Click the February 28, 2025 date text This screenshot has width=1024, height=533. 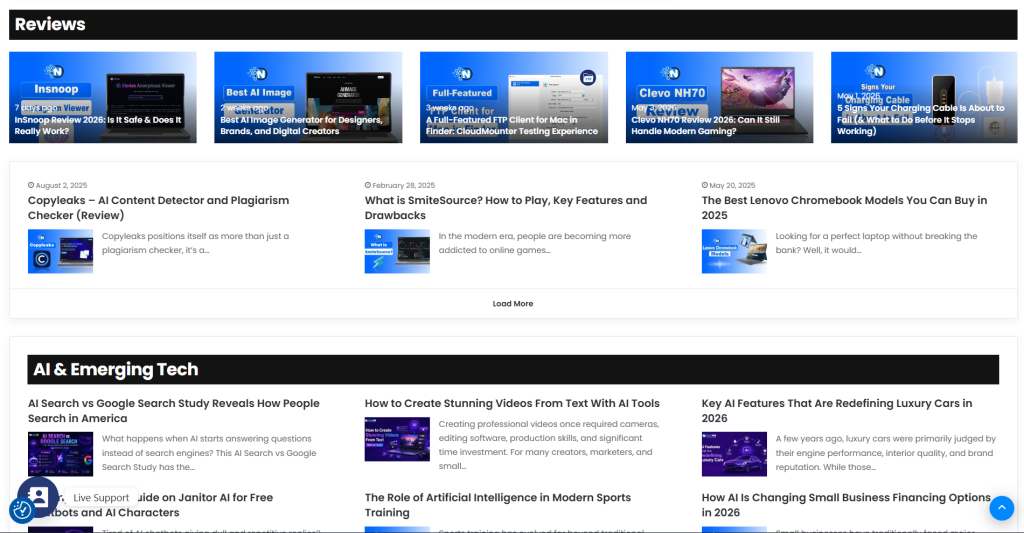404,186
